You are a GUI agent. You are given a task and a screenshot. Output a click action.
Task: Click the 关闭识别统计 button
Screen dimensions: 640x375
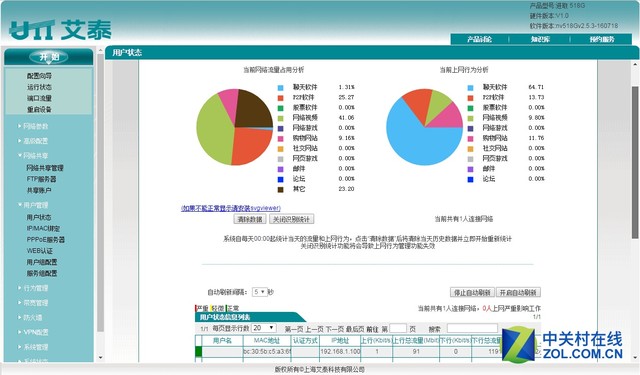[291, 220]
